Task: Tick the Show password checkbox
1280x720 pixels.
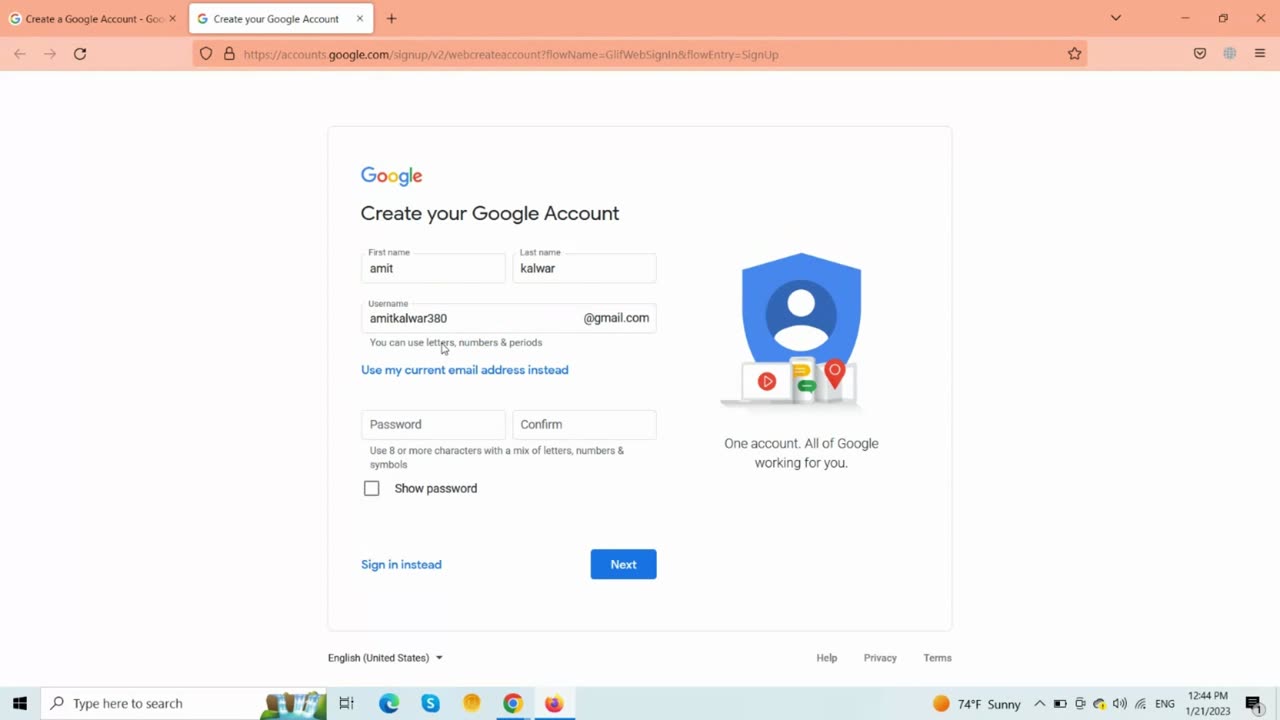Action: coord(372,488)
